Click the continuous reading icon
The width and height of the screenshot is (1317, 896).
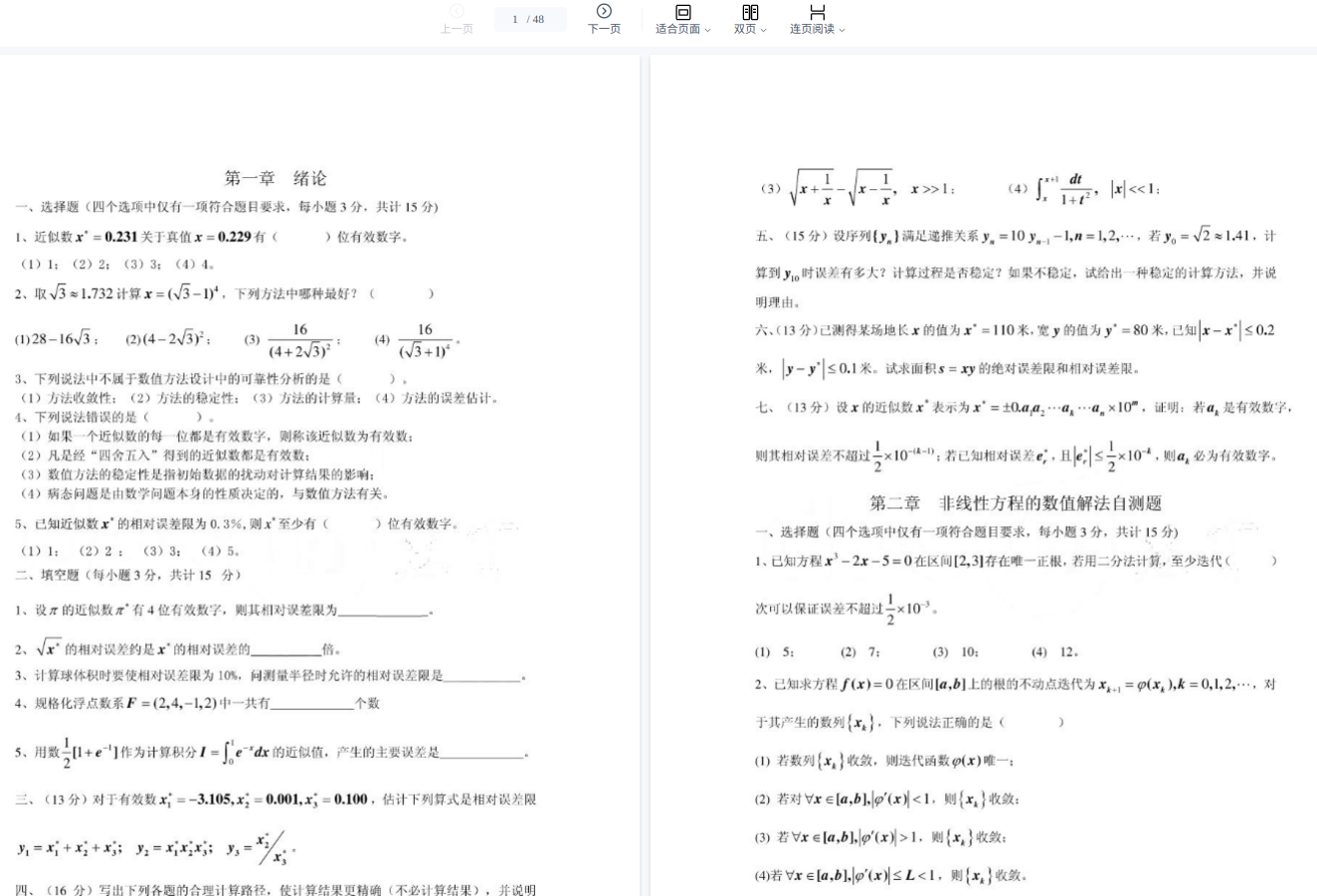tap(817, 12)
